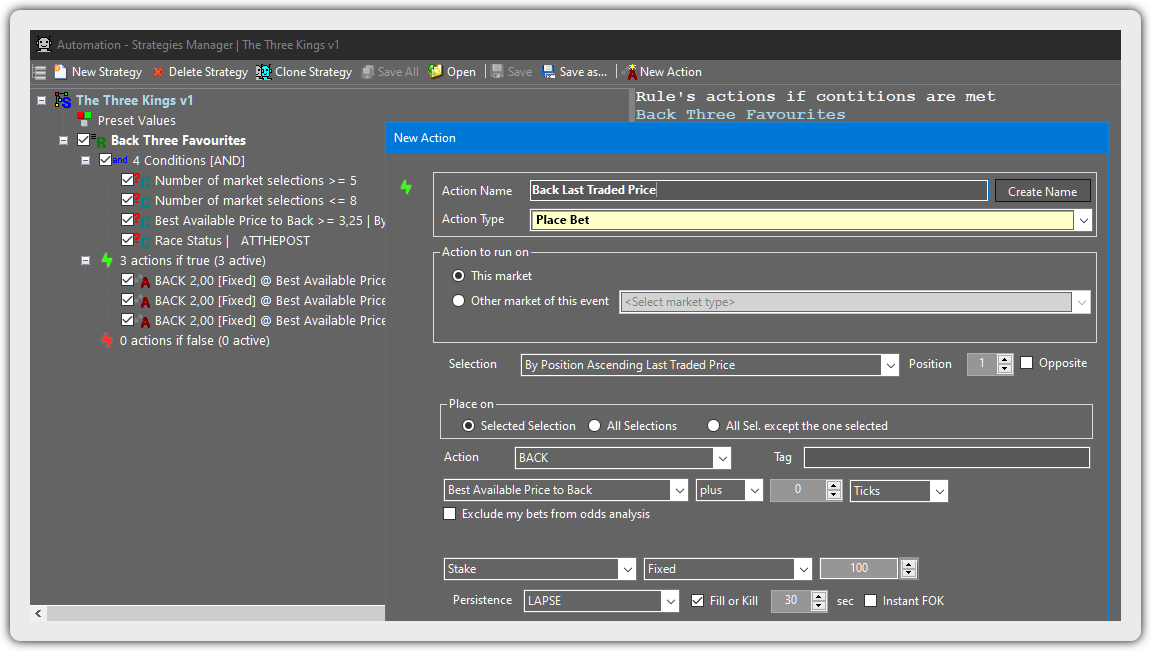Click the tree panel horizontal scrollbar left arrow

click(x=38, y=614)
